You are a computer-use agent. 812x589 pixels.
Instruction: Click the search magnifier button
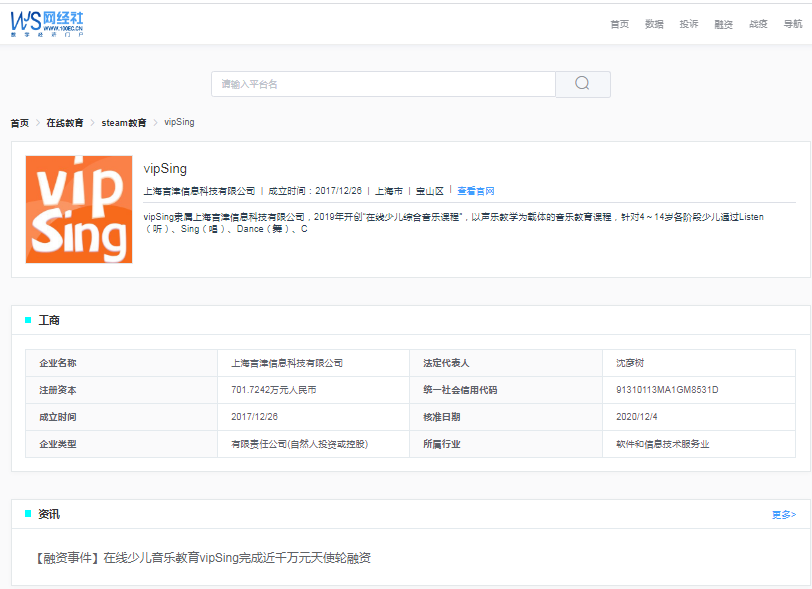pyautogui.click(x=583, y=84)
